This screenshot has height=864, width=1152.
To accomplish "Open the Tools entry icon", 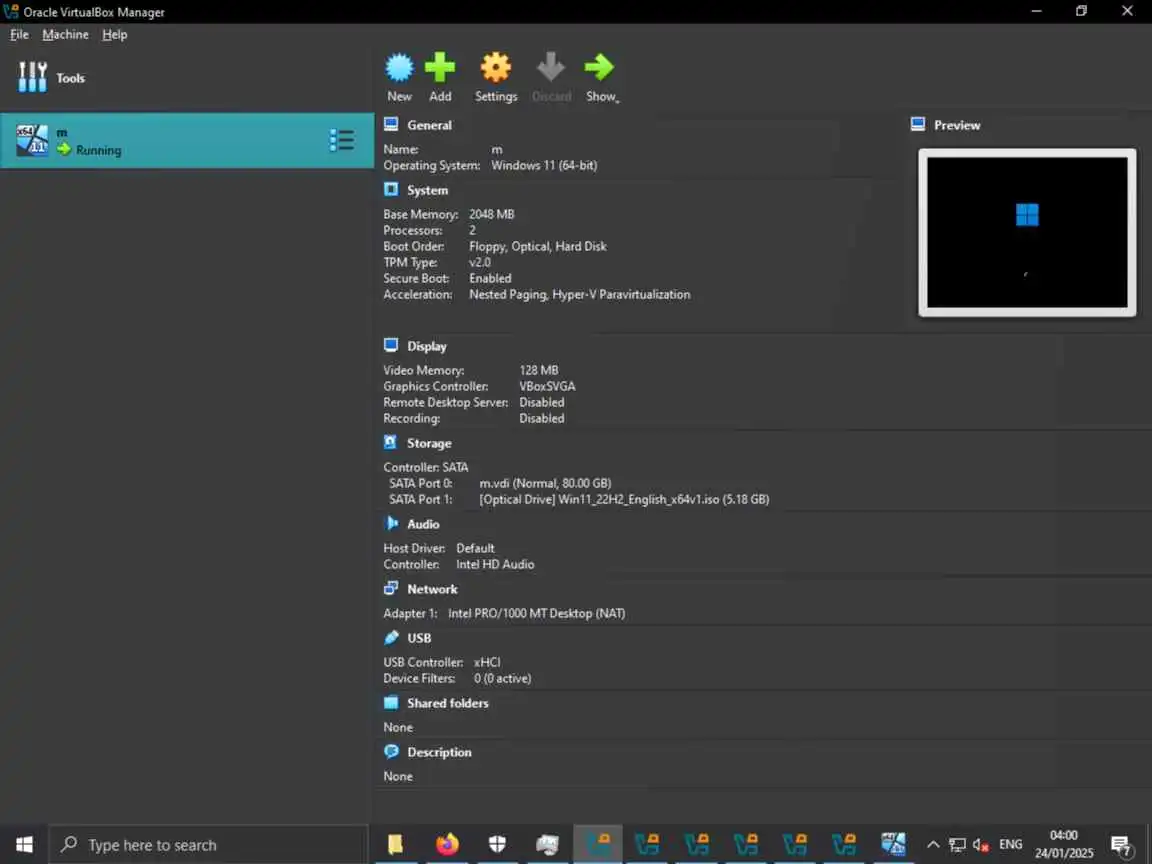I will [32, 77].
